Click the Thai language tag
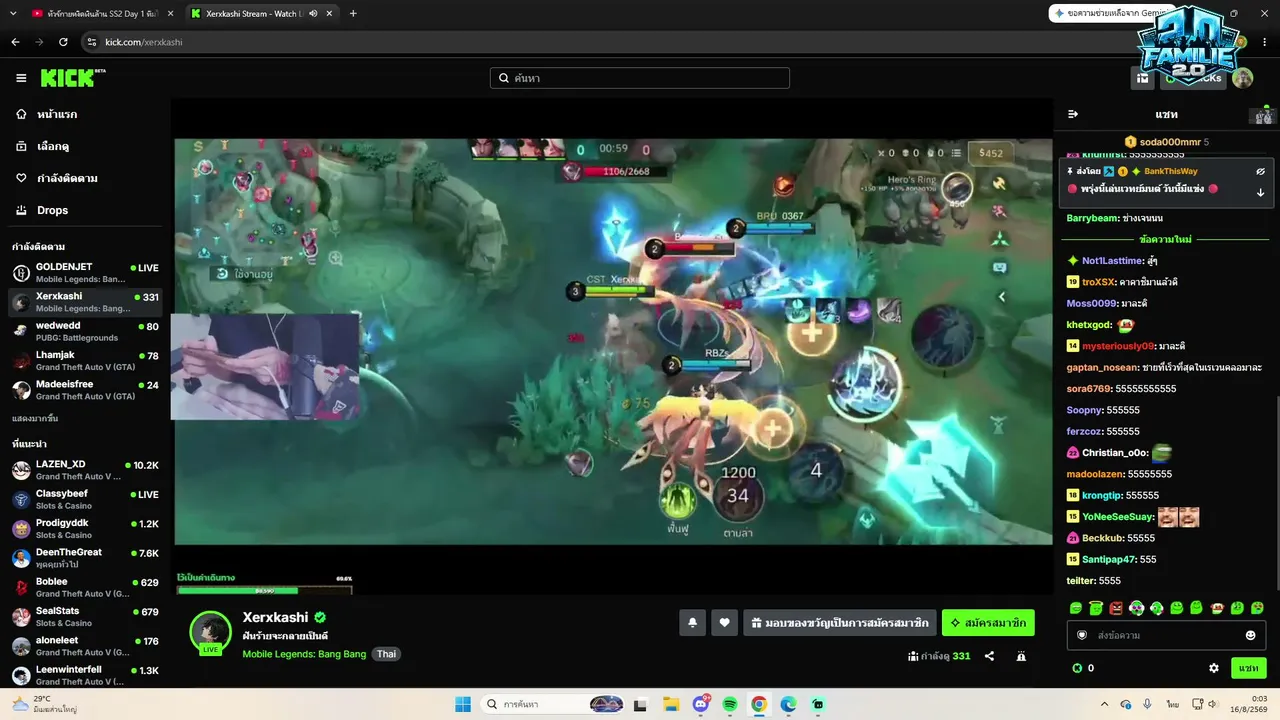The width and height of the screenshot is (1280, 720). click(x=386, y=654)
